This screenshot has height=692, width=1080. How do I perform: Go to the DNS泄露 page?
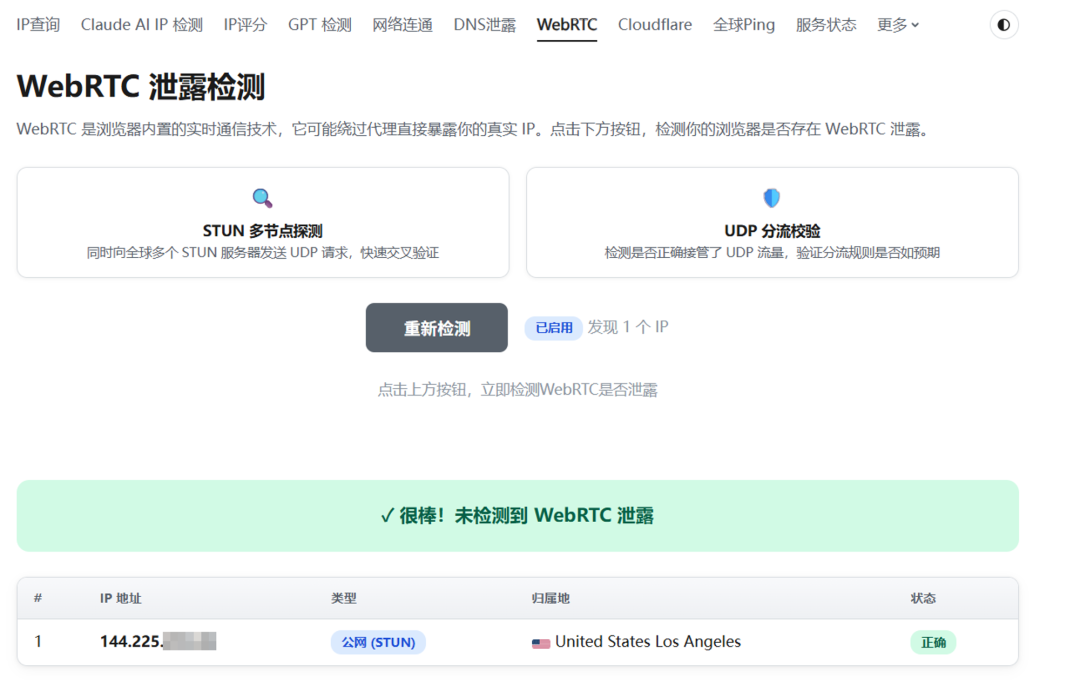click(x=484, y=25)
